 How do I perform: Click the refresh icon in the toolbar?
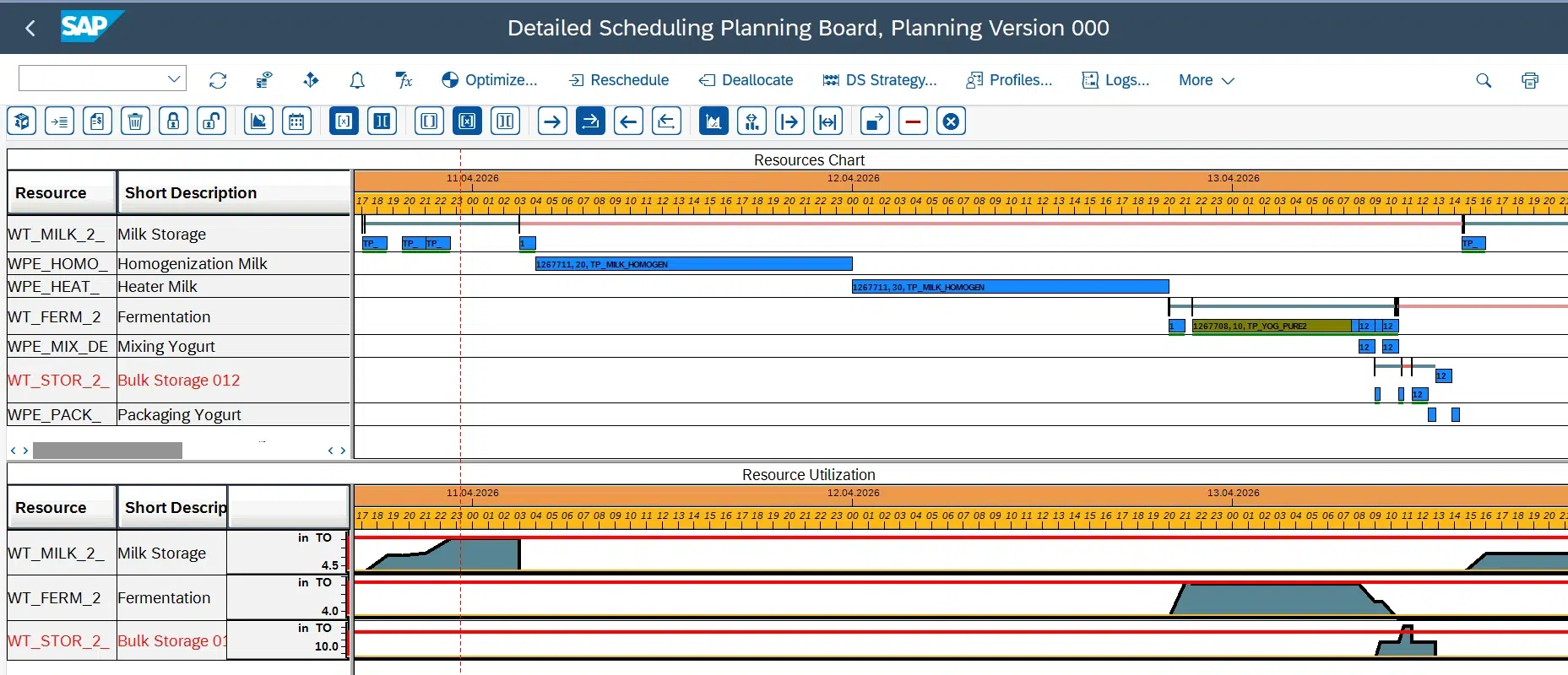click(x=218, y=80)
